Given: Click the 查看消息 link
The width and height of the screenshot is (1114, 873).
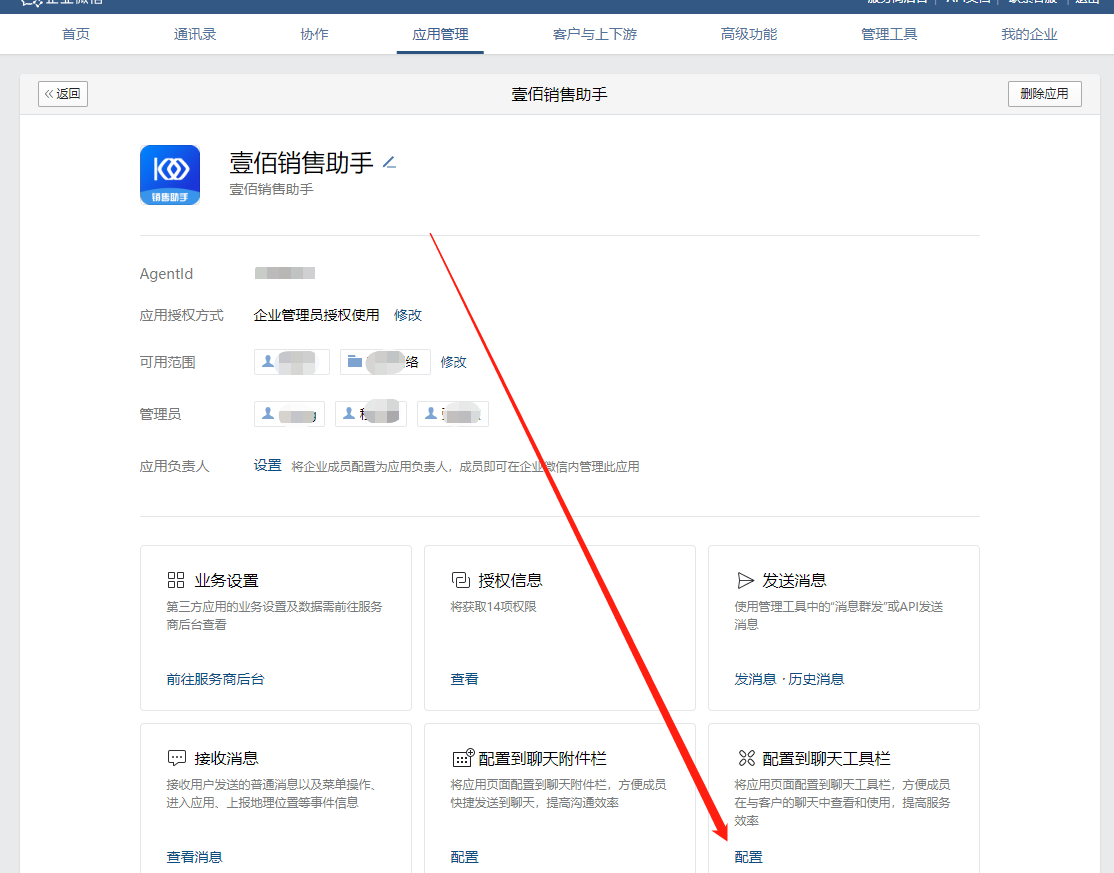Looking at the screenshot, I should [x=195, y=857].
